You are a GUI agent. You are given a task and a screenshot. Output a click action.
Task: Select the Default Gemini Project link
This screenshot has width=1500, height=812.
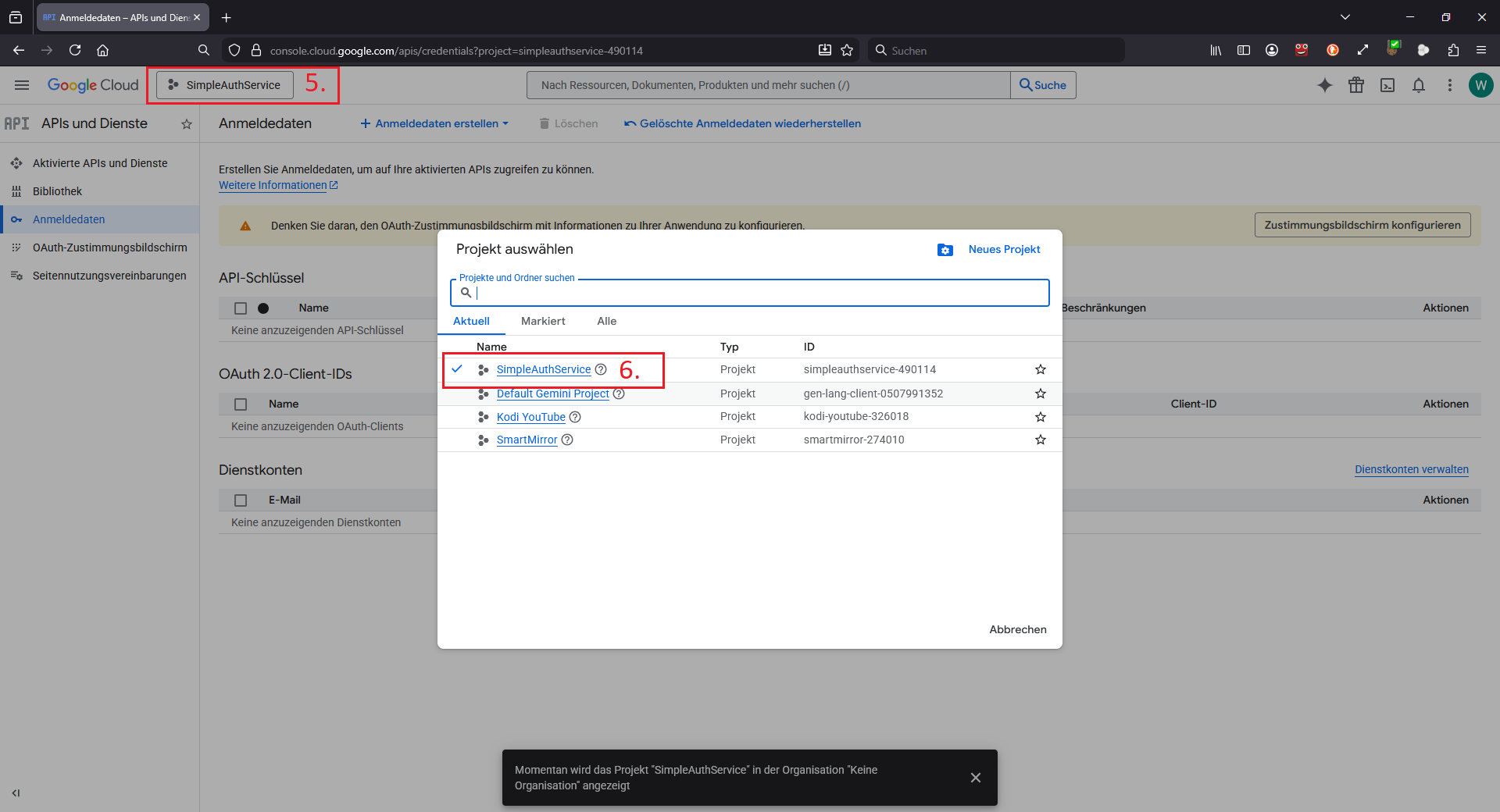coord(553,394)
